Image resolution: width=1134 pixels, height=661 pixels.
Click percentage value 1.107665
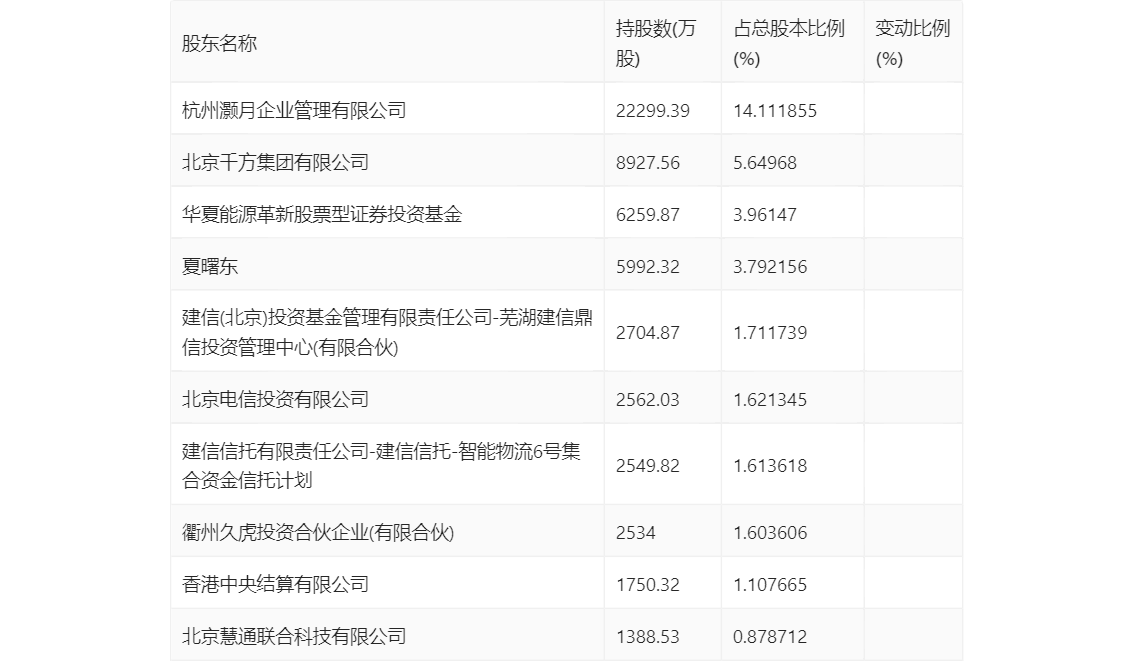coord(770,585)
